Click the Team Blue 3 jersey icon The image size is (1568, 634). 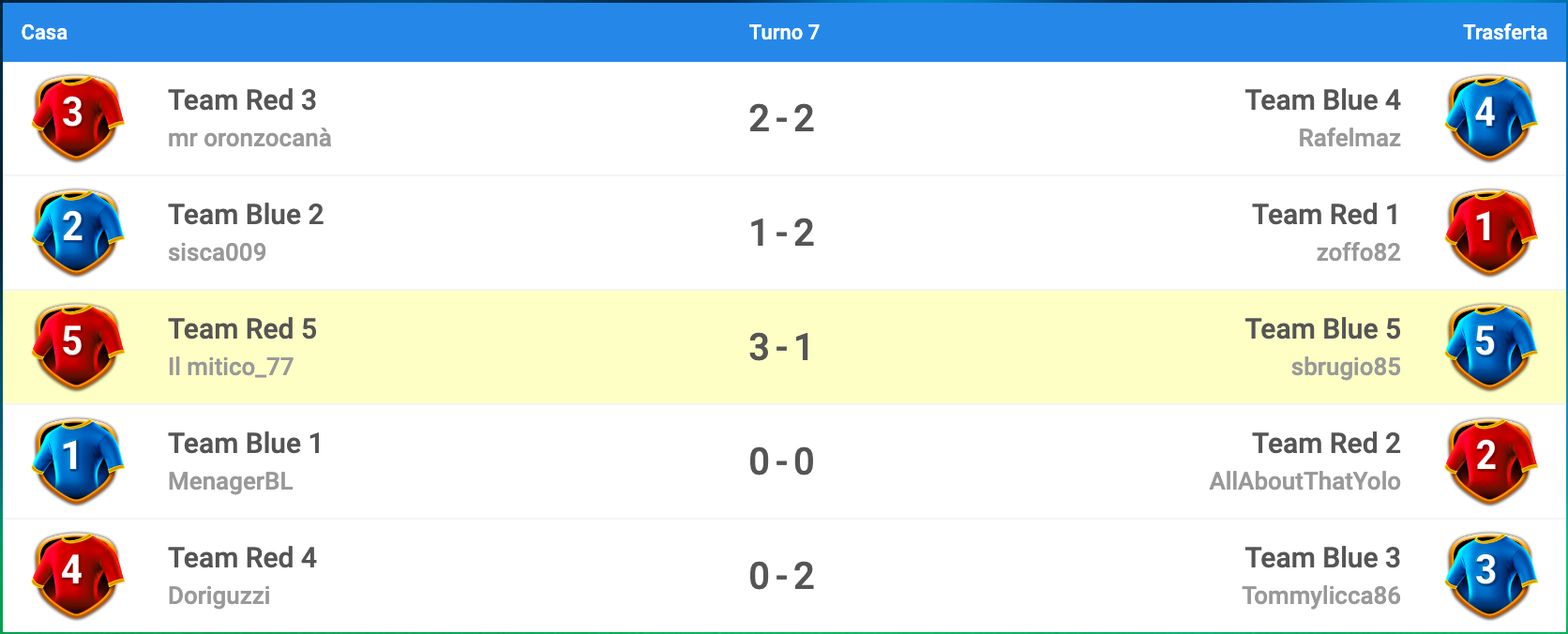(x=1491, y=576)
